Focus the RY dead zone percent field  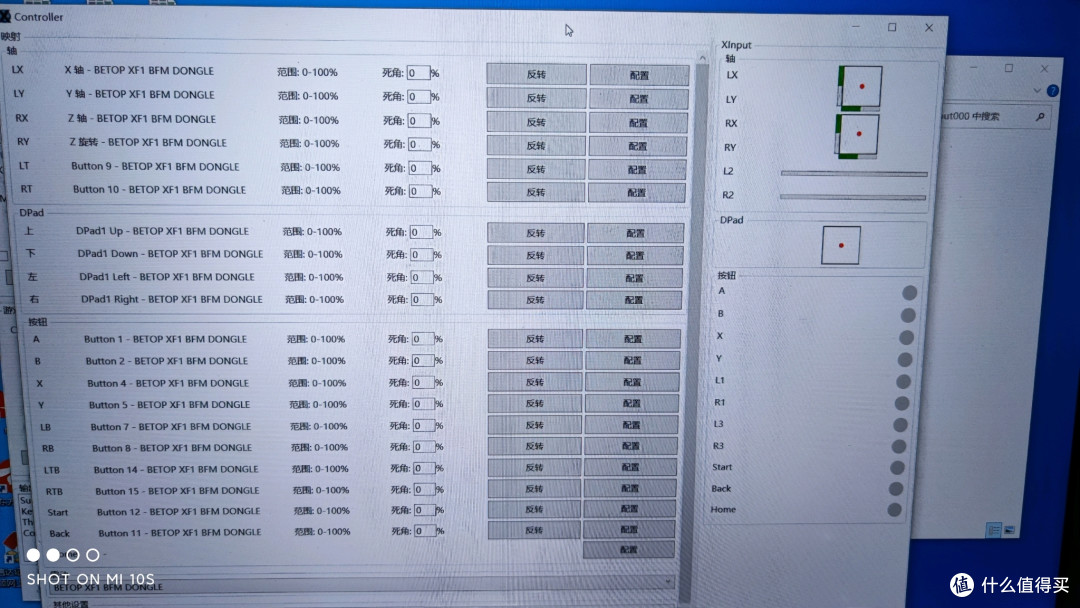click(419, 145)
